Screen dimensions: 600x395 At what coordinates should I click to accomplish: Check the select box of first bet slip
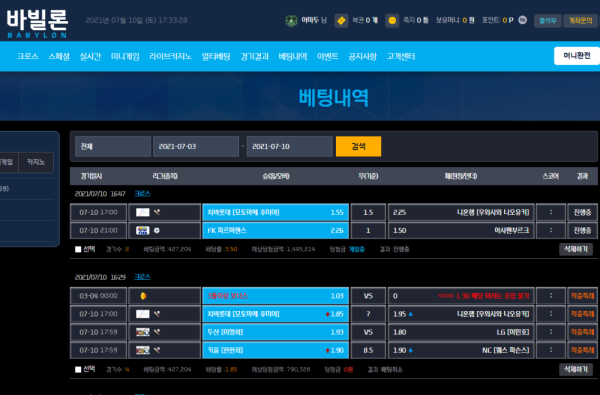coord(78,250)
